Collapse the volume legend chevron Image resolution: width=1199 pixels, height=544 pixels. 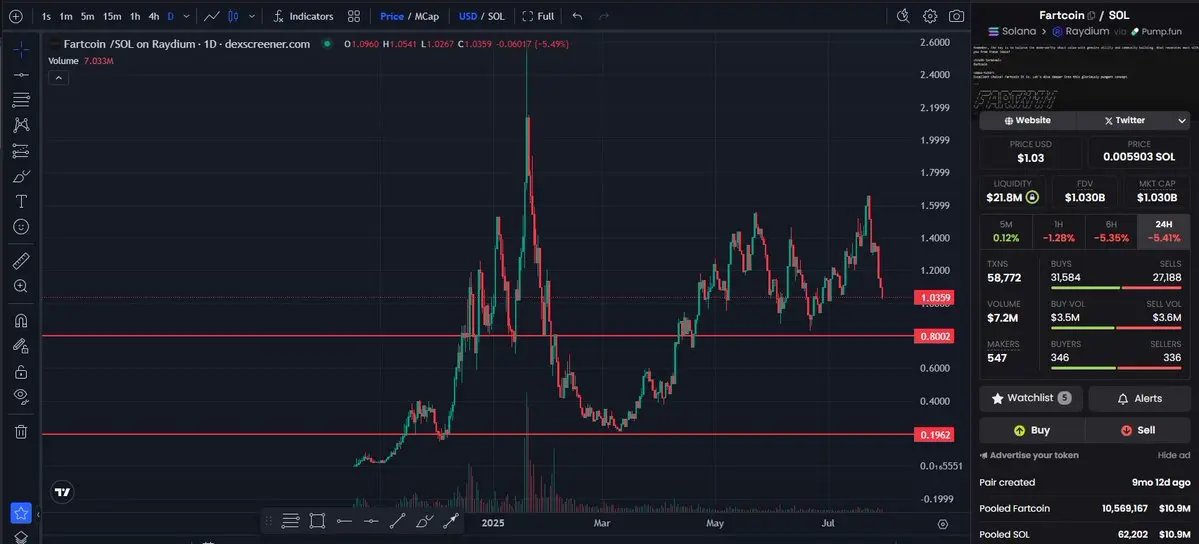click(58, 77)
